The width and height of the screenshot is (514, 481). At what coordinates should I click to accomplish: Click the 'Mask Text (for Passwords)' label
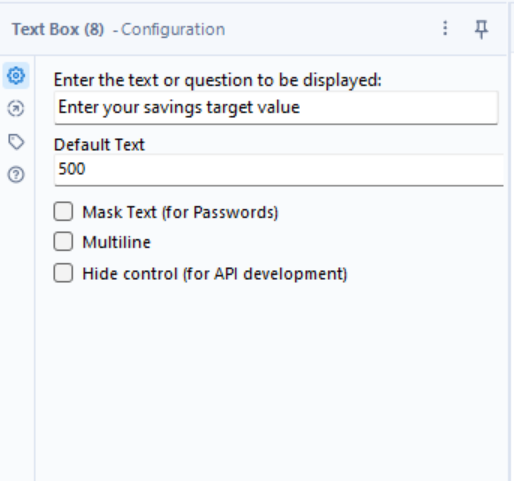[x=180, y=212]
